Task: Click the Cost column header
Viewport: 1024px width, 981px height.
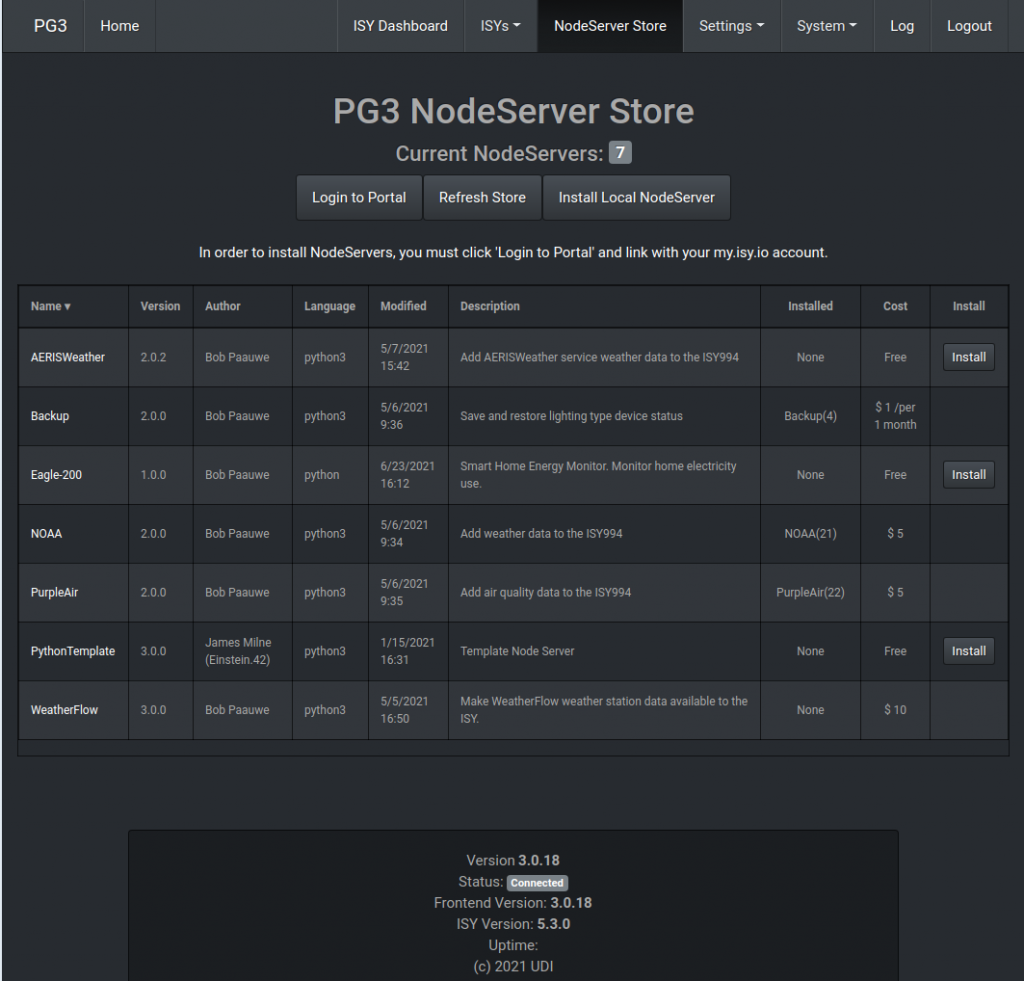Action: 895,306
